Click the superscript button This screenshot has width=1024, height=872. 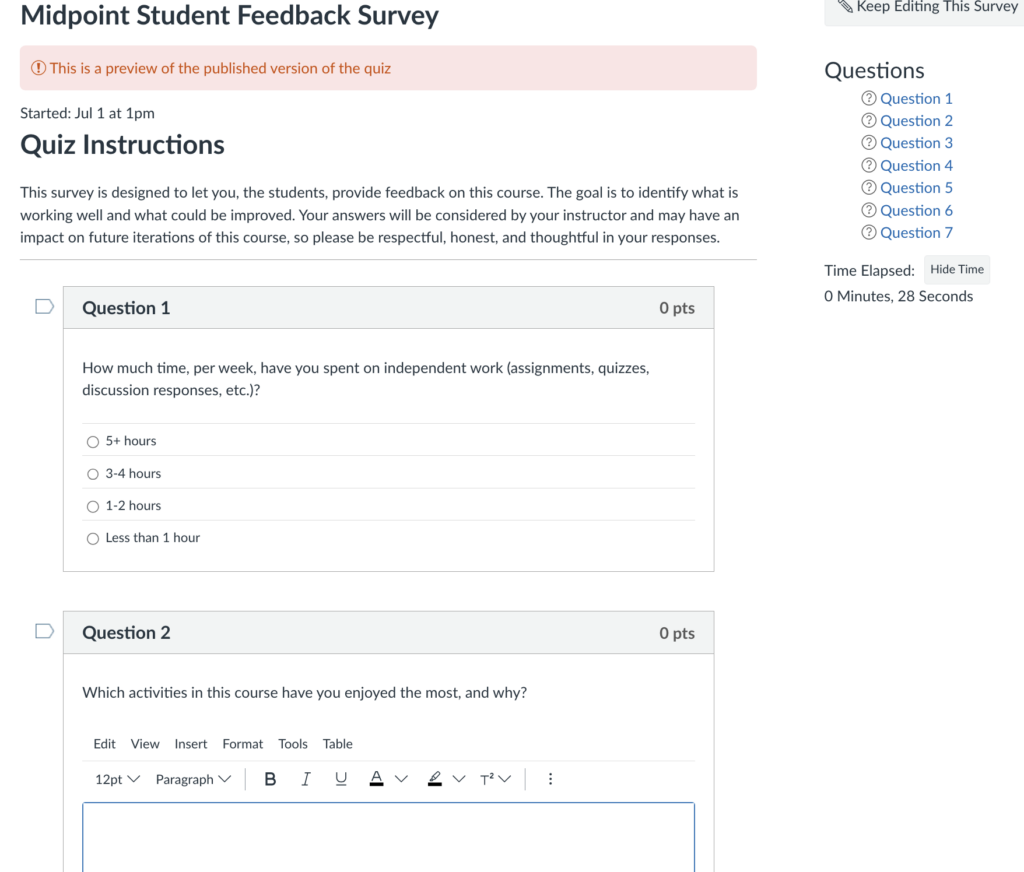[x=487, y=779]
